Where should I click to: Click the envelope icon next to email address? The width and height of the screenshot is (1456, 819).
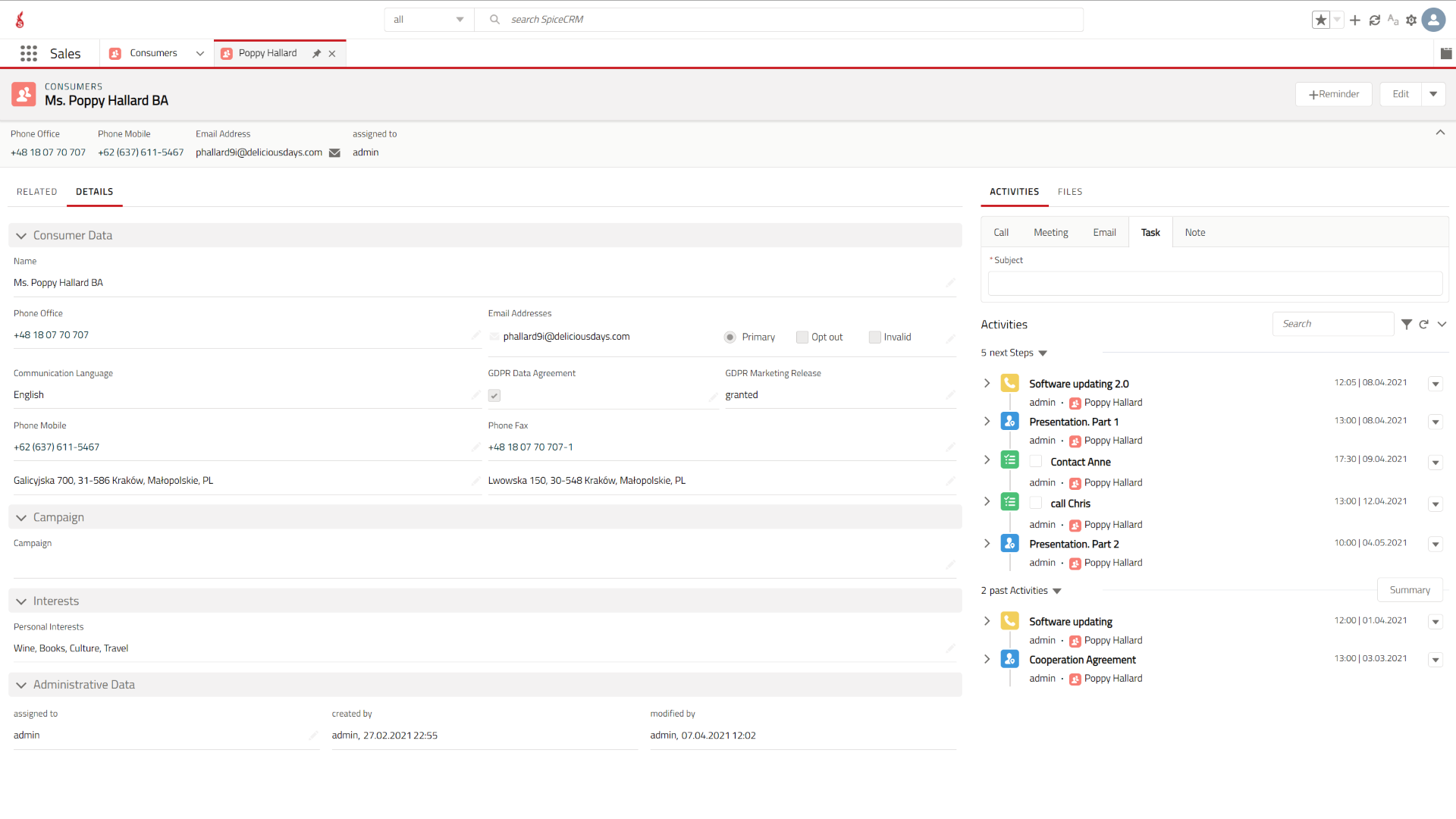[x=334, y=152]
